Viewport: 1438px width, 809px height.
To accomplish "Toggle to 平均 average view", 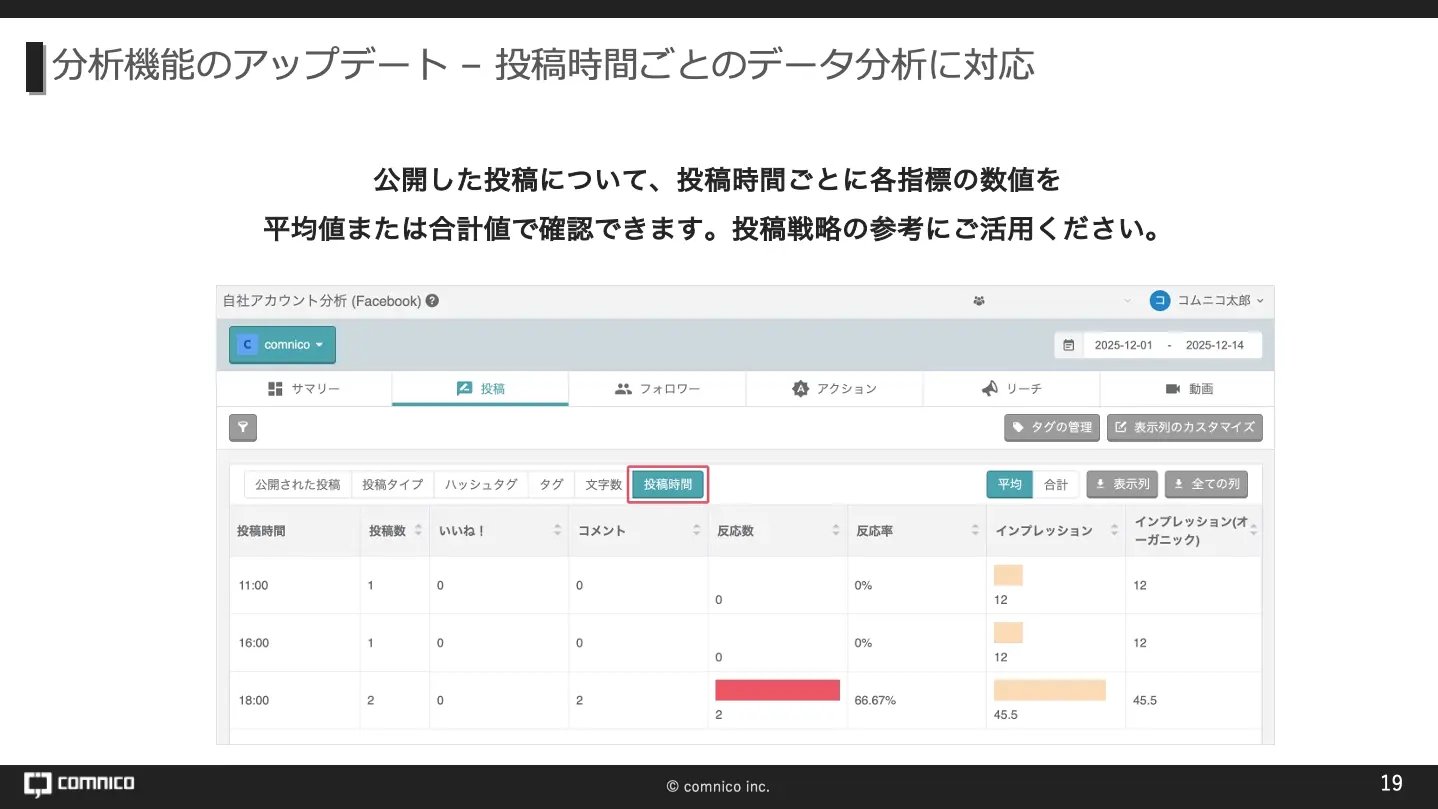I will pos(1009,484).
